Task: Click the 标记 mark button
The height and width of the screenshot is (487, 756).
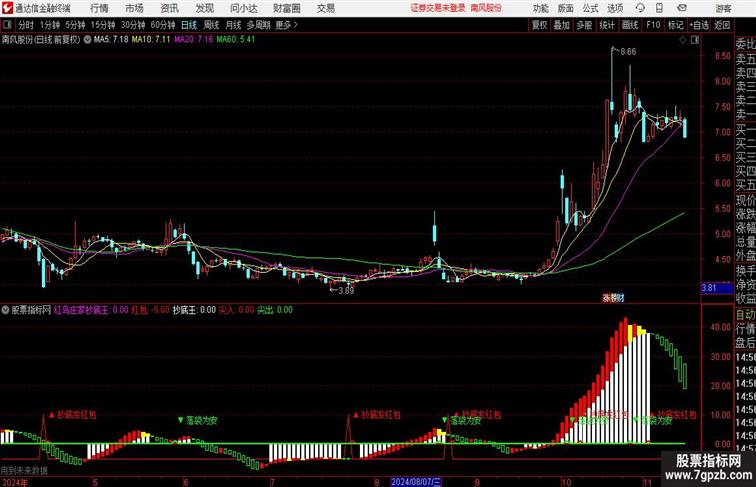Action: pyautogui.click(x=675, y=25)
